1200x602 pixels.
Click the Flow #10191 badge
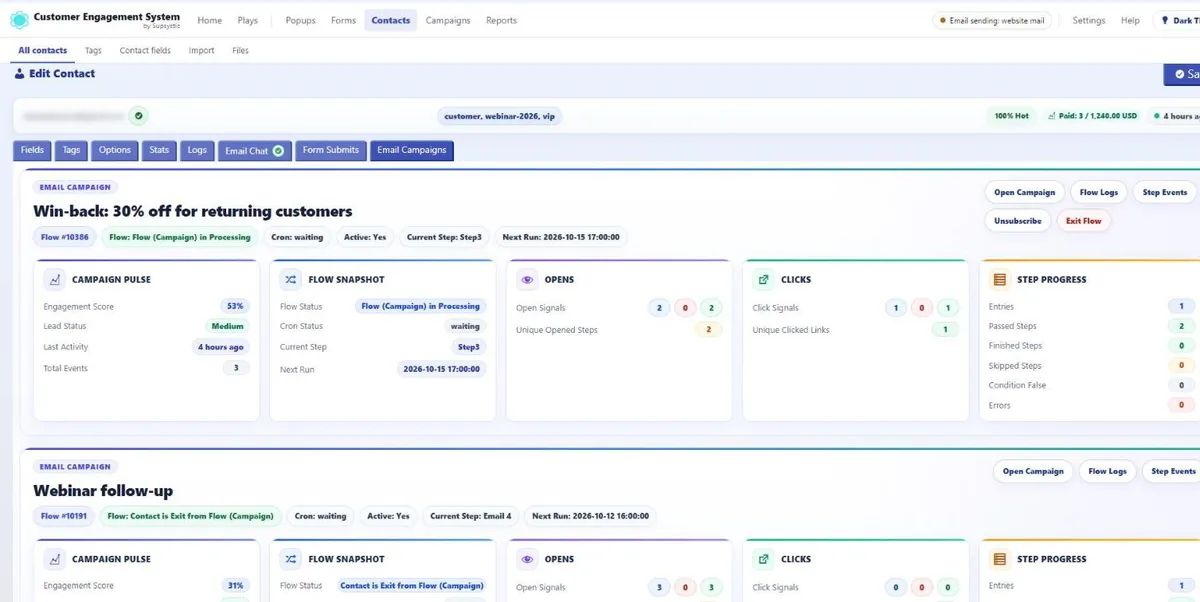(x=65, y=517)
